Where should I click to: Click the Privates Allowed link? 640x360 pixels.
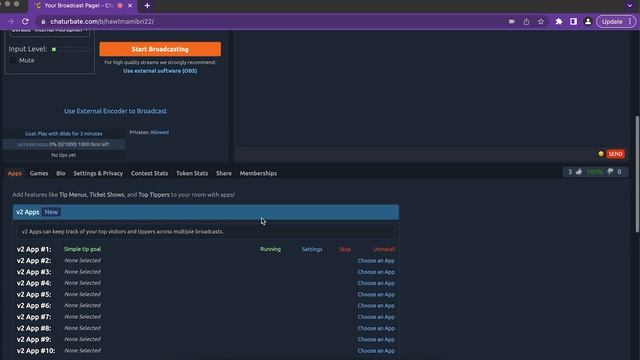click(159, 132)
